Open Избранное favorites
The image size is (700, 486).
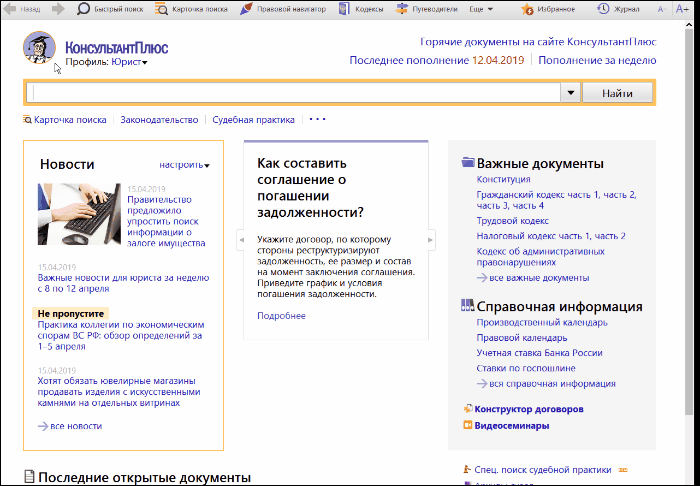[x=548, y=9]
